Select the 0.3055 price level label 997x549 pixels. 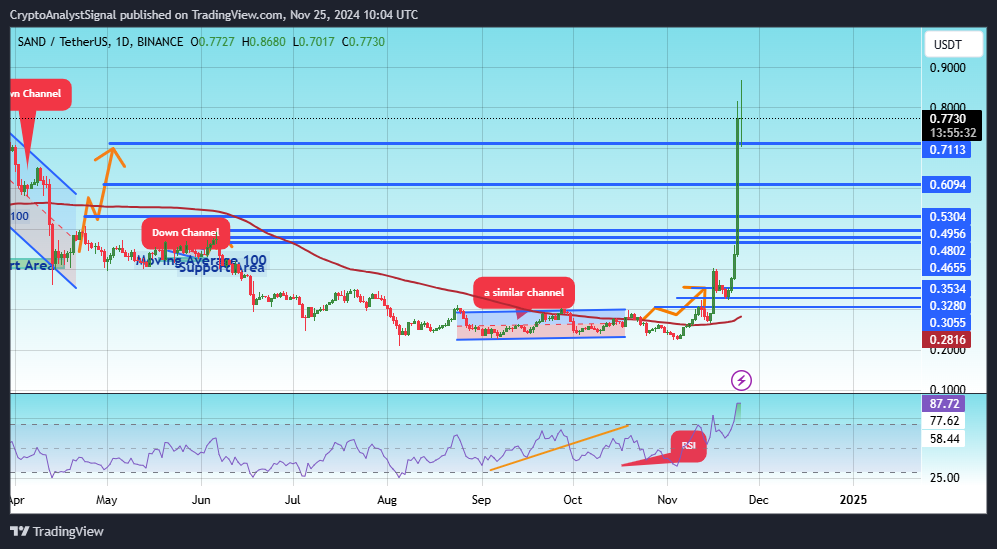click(x=947, y=323)
